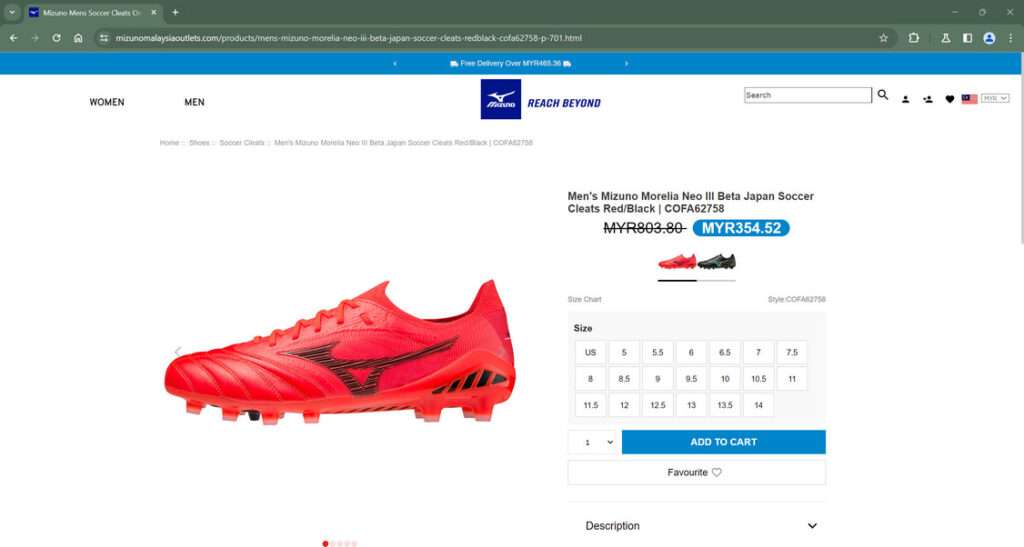Show next product image arrow
The height and width of the screenshot is (547, 1024).
[501, 352]
